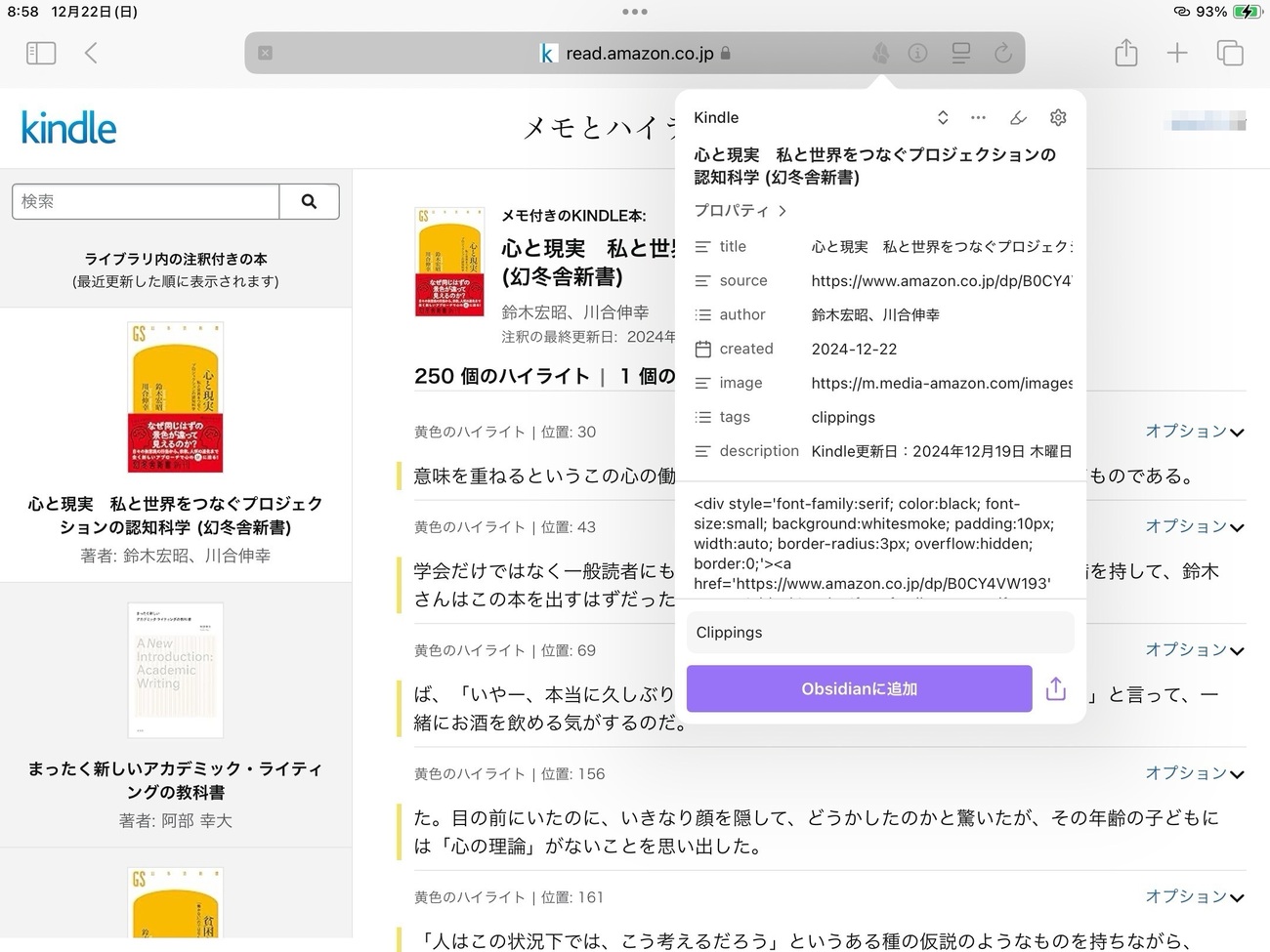Click the created property calendar icon
Viewport: 1270px width, 952px height.
click(x=702, y=350)
